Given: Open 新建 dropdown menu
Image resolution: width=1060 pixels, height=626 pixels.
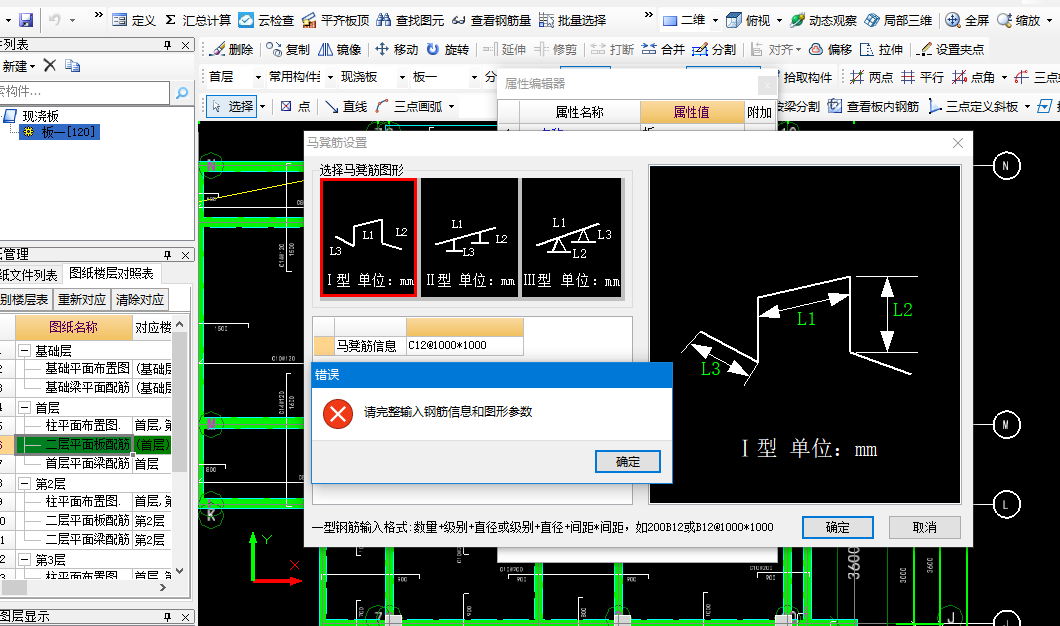Looking at the screenshot, I should pyautogui.click(x=18, y=66).
